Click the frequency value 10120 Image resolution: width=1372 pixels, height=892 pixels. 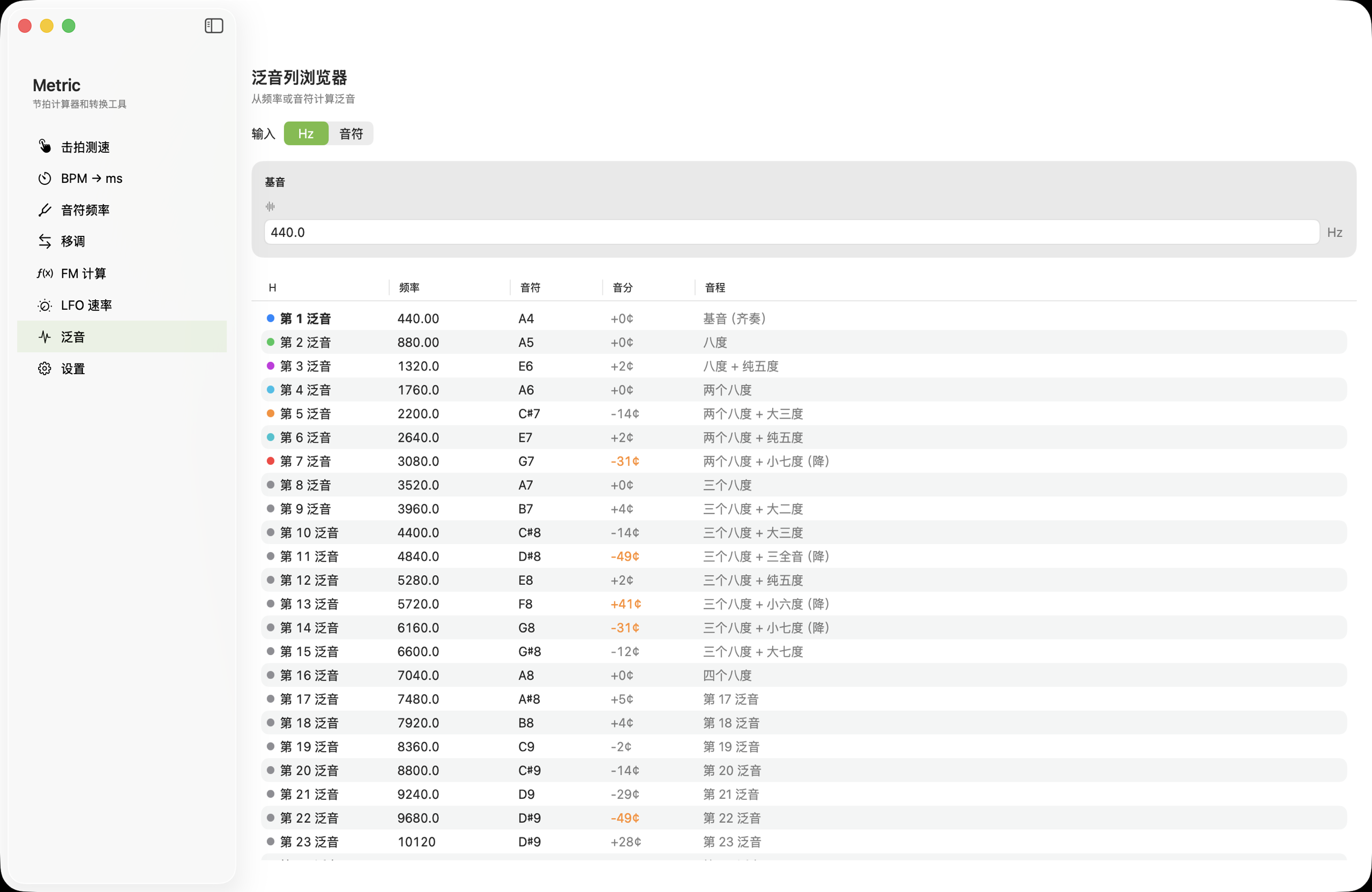click(x=416, y=842)
